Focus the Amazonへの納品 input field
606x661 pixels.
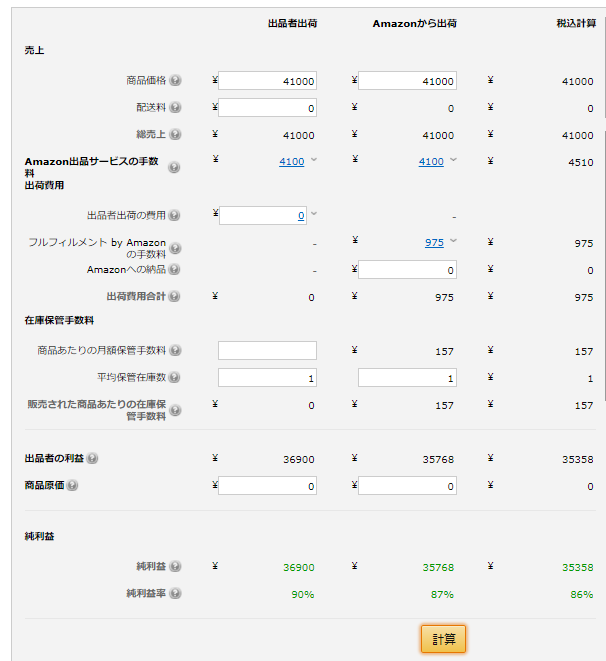(x=407, y=269)
